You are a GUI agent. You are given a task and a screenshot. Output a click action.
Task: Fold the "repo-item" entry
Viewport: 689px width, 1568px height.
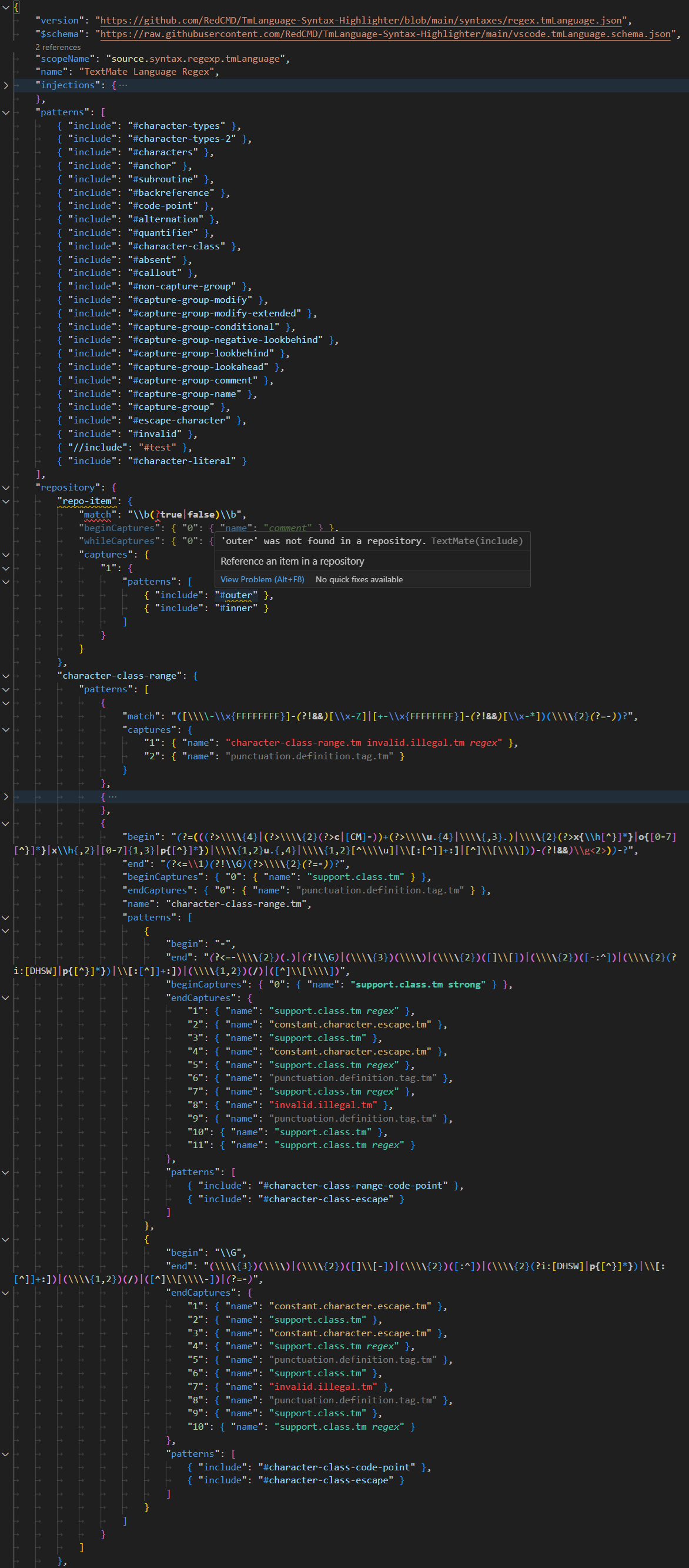pos(6,501)
